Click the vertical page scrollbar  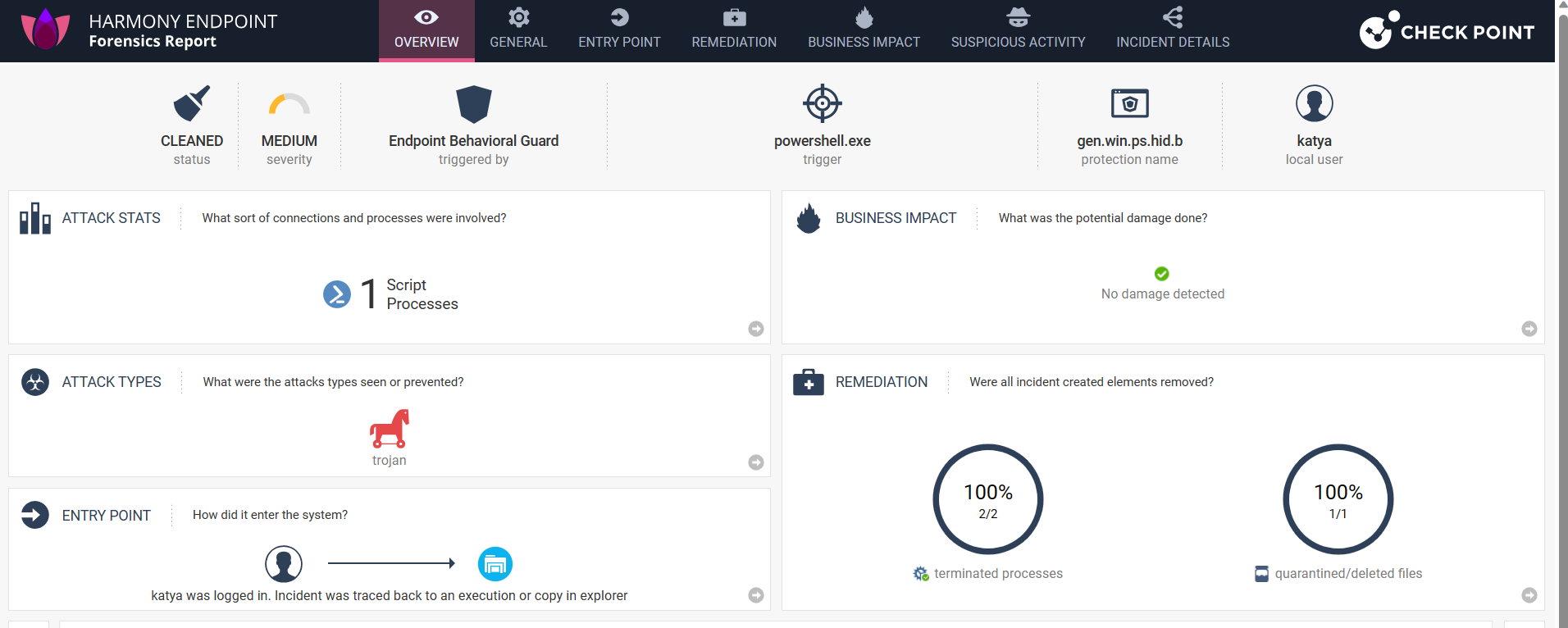point(1561,314)
